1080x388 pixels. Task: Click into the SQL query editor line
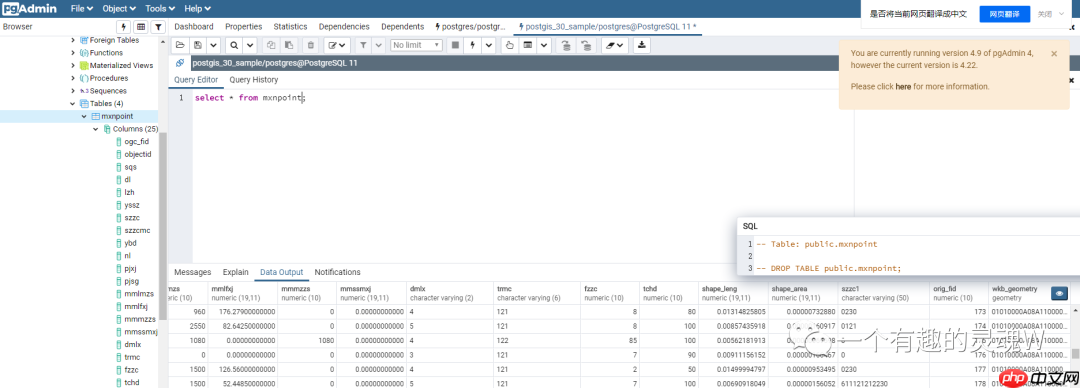point(249,98)
